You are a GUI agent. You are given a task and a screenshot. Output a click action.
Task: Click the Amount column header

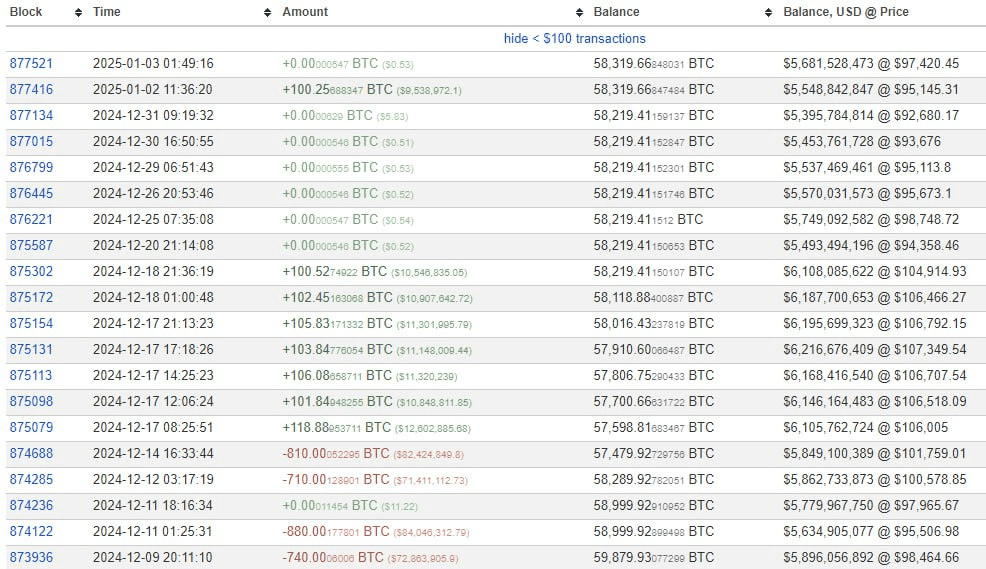click(305, 12)
